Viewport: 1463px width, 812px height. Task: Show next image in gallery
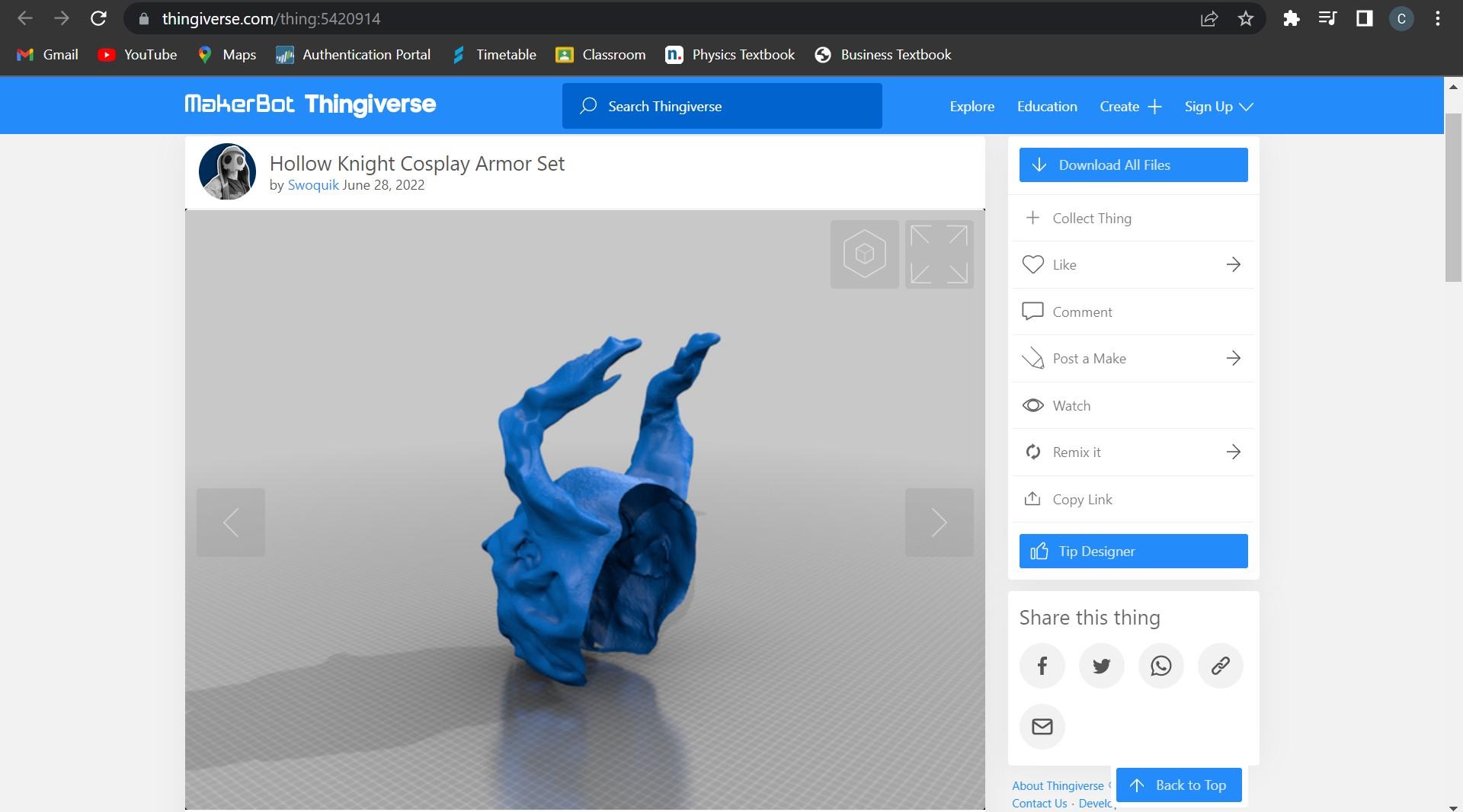(x=939, y=523)
